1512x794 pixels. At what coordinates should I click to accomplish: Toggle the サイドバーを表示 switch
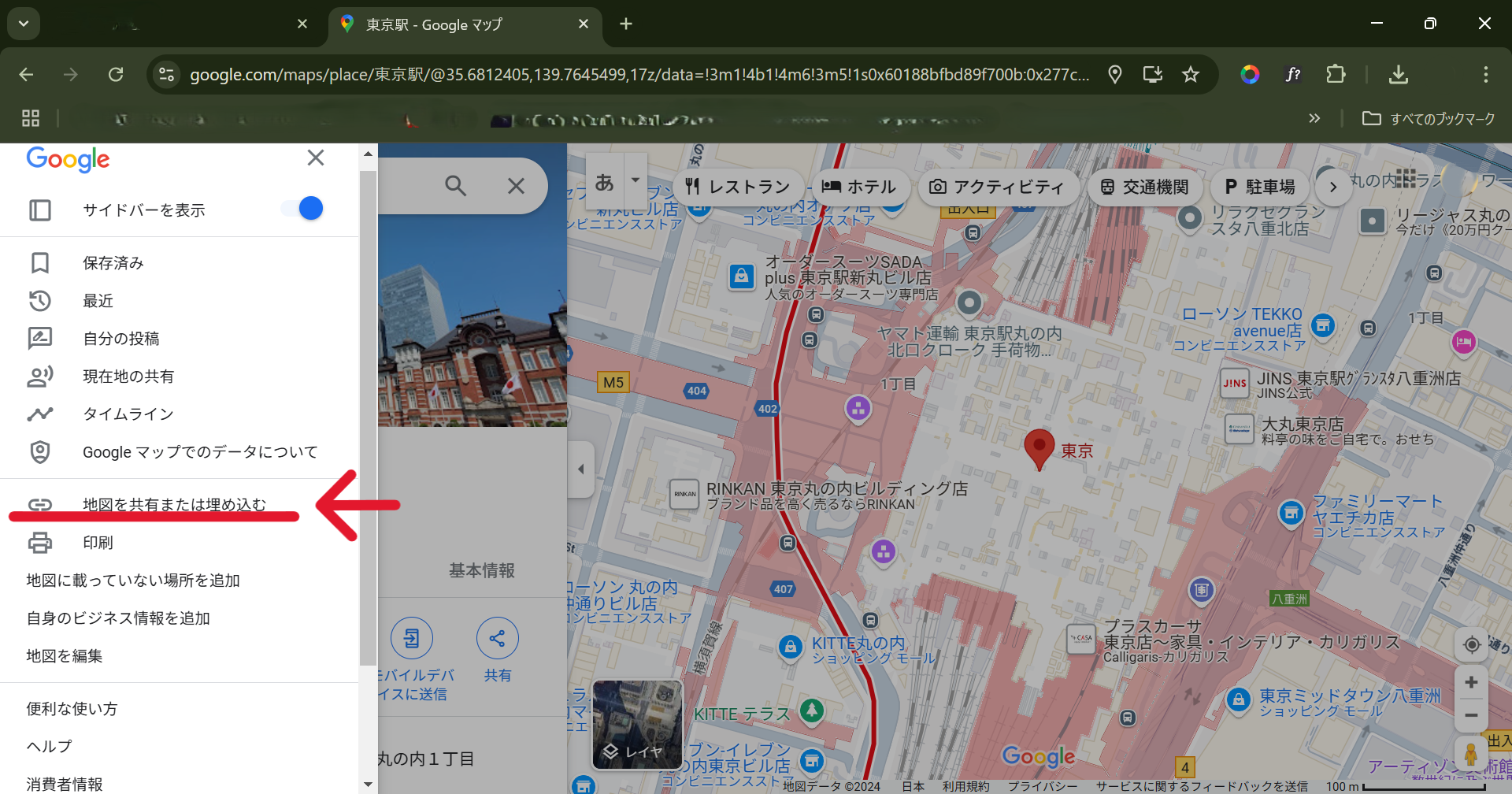point(302,209)
